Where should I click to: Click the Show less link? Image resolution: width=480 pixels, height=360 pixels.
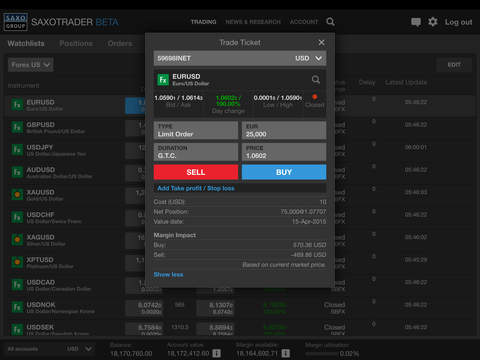[168, 275]
